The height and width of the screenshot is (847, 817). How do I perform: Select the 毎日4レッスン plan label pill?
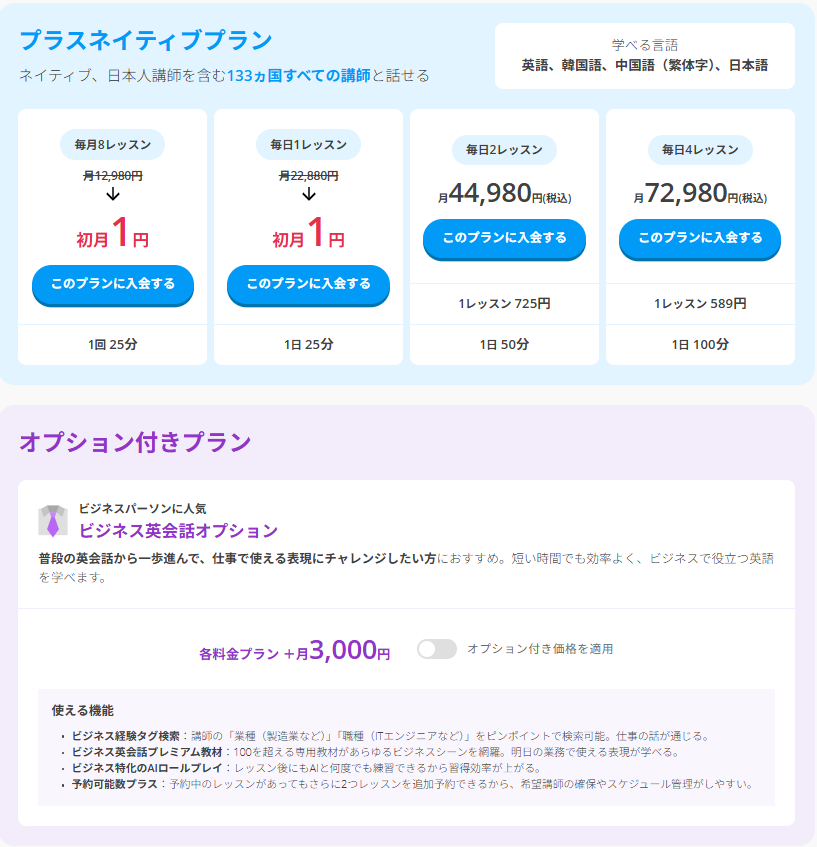point(700,150)
